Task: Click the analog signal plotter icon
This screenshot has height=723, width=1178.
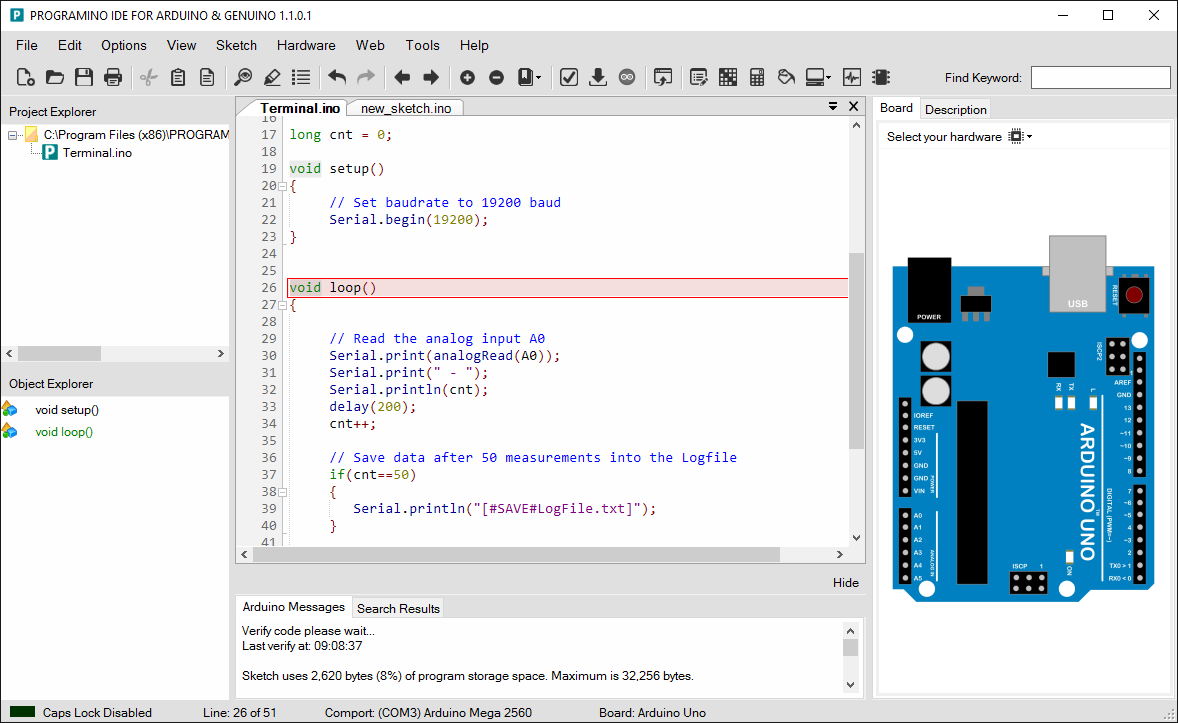Action: pos(852,77)
